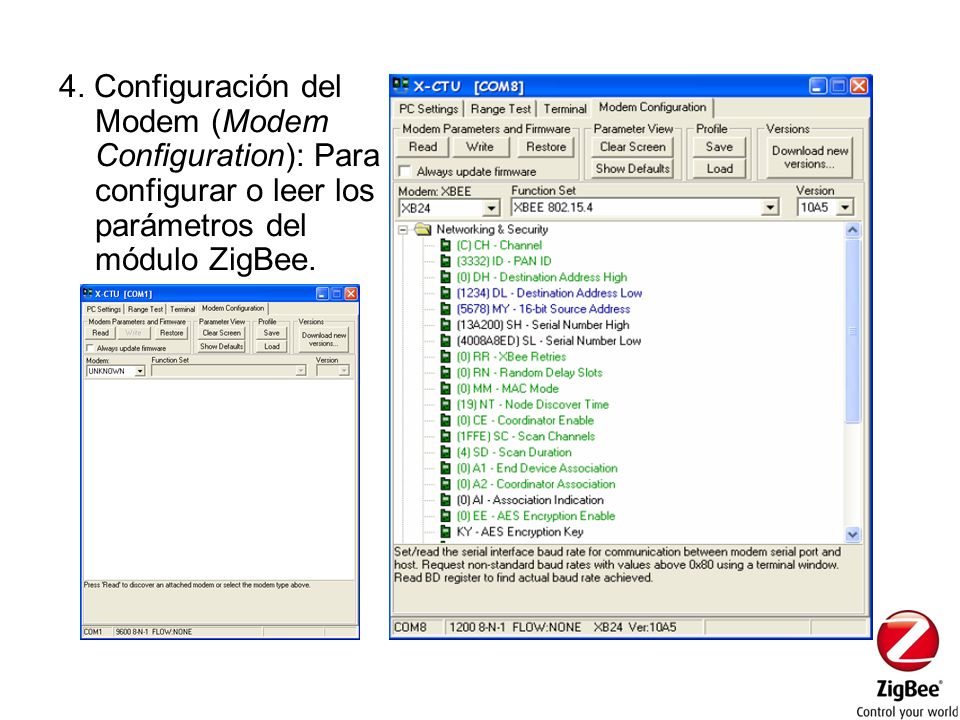This screenshot has width=960, height=720.
Task: Switch to PC Settings tab in COM1 window
Action: (103, 309)
